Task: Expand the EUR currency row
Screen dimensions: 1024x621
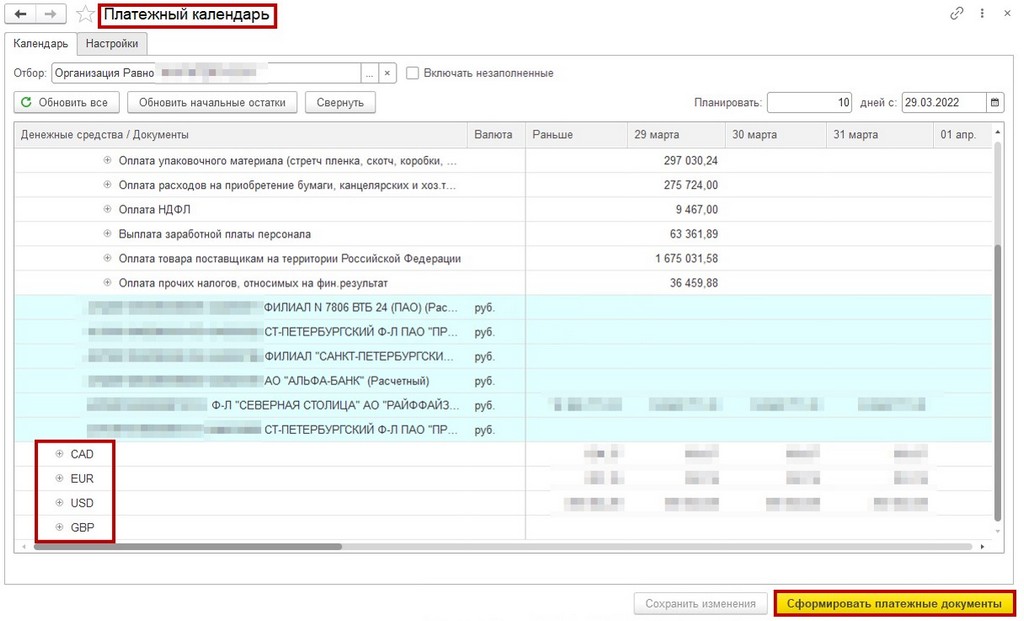Action: tap(59, 478)
